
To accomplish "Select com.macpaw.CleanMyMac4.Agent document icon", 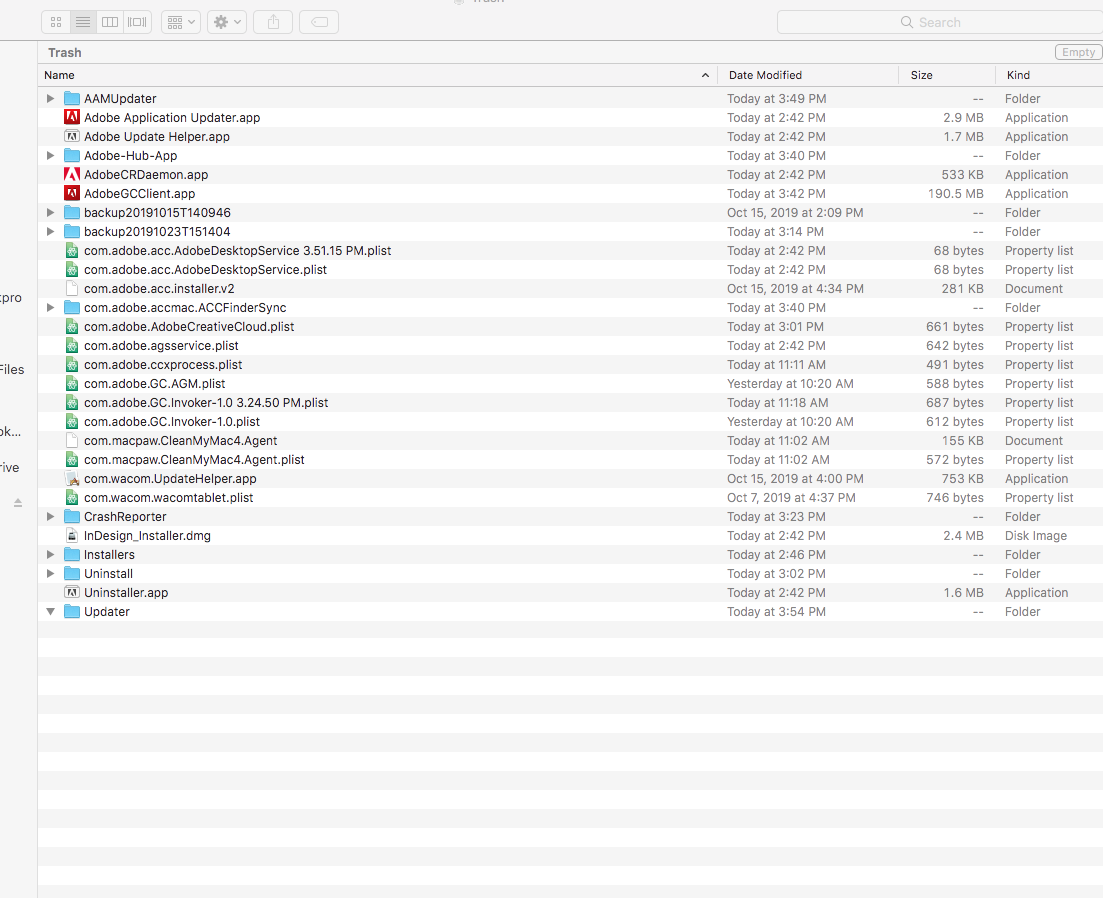I will coord(72,440).
